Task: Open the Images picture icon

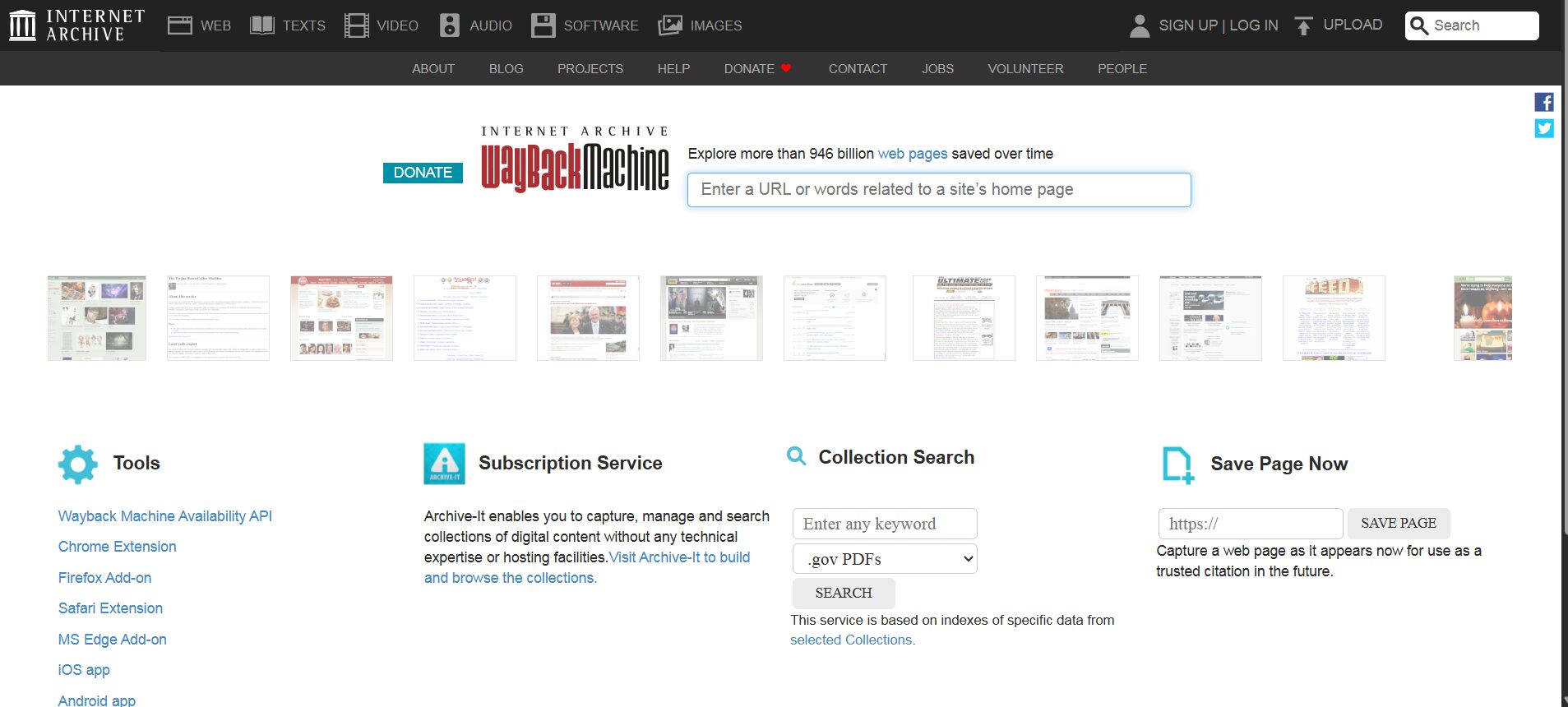Action: coord(670,25)
